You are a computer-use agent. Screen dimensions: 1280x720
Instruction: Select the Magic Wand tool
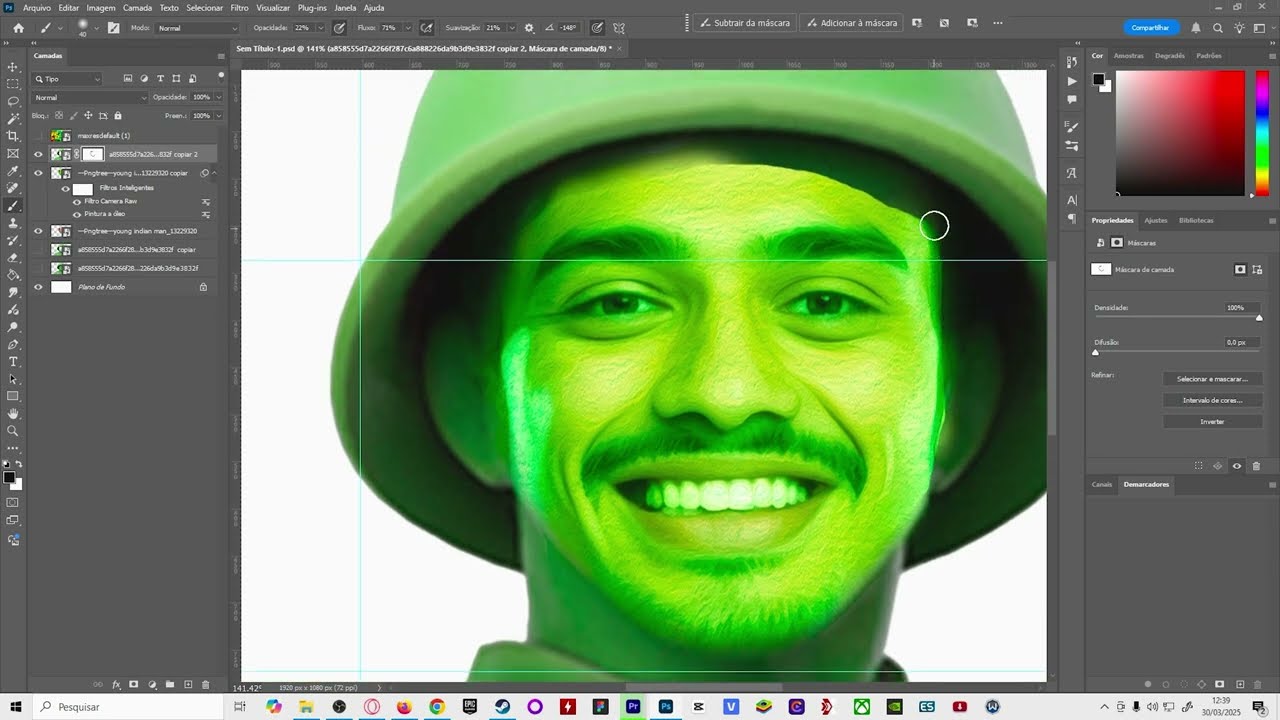pos(13,119)
